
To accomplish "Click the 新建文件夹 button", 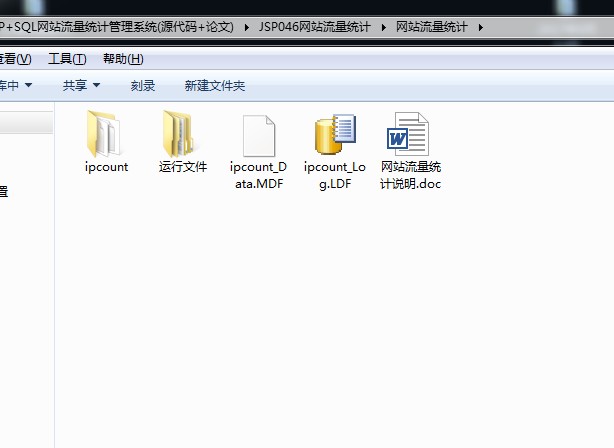I will click(215, 85).
